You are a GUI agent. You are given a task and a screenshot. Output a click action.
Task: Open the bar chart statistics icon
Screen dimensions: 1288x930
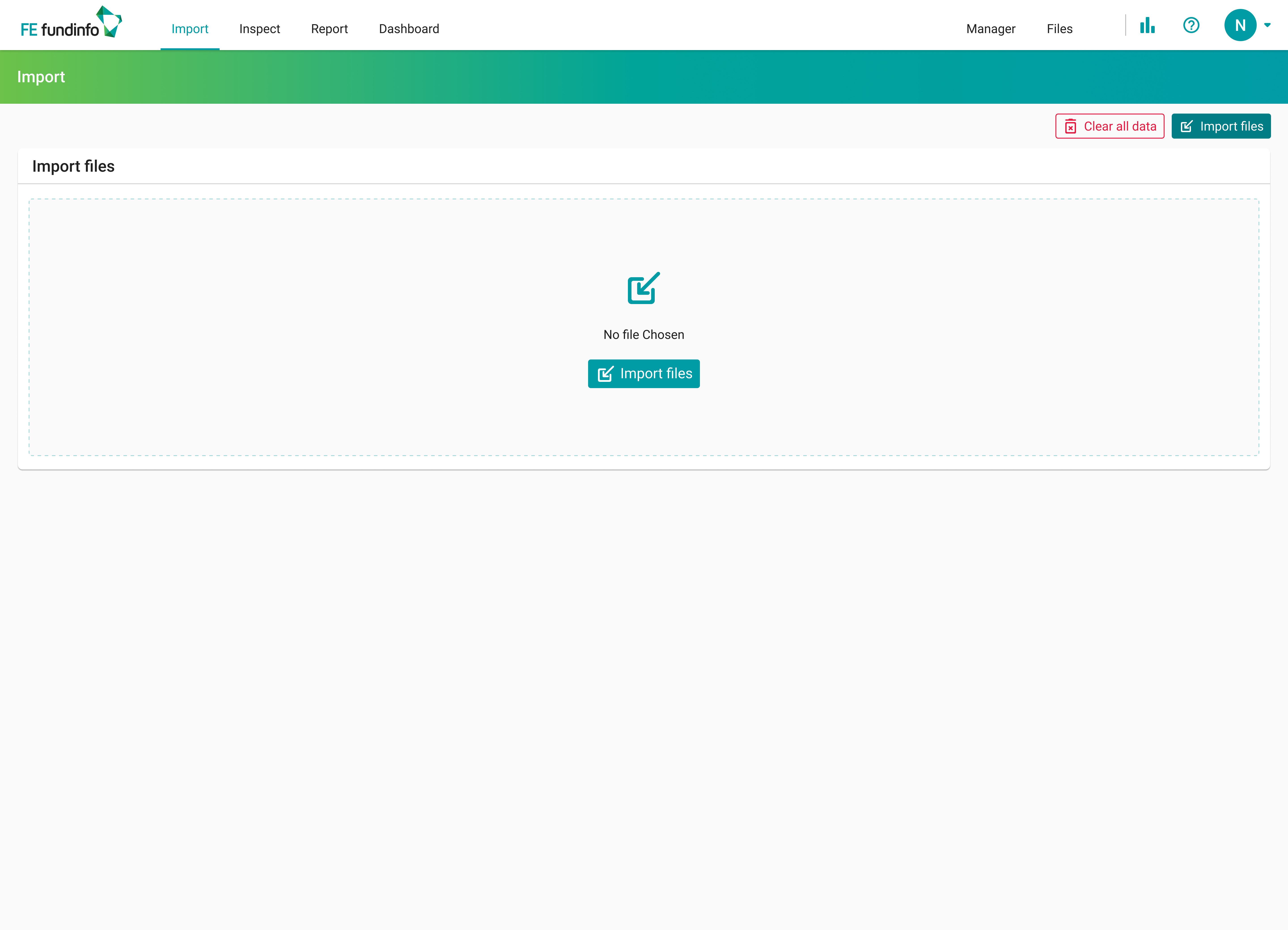click(1147, 25)
